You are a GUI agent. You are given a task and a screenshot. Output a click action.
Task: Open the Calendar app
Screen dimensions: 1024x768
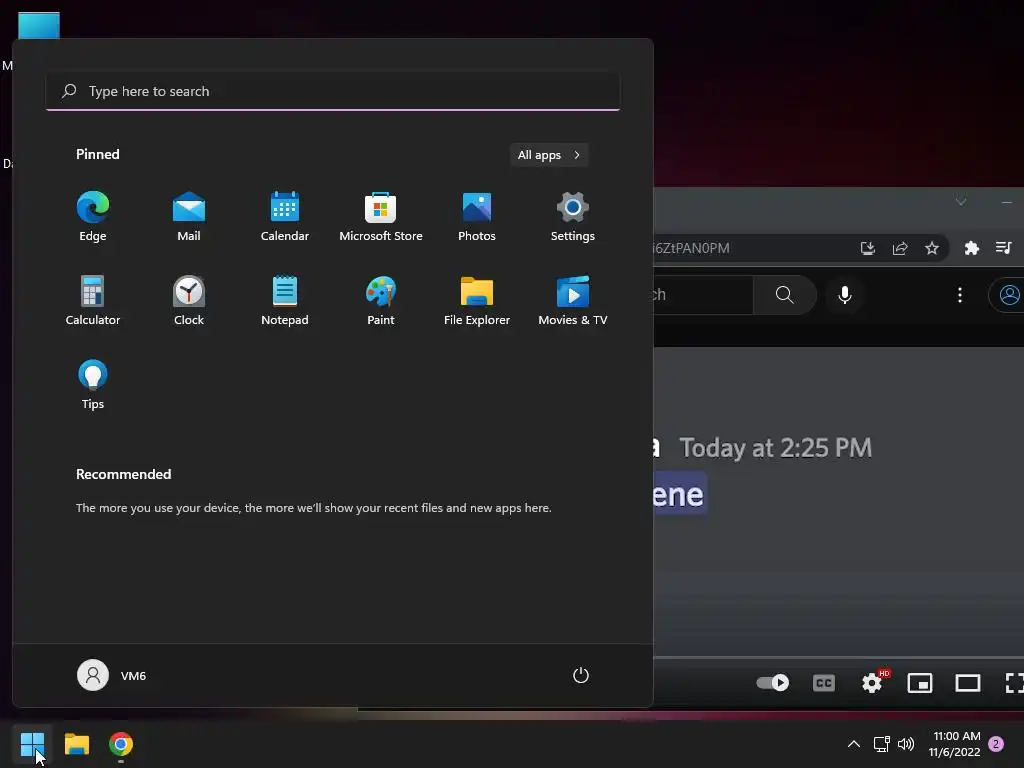pos(285,217)
